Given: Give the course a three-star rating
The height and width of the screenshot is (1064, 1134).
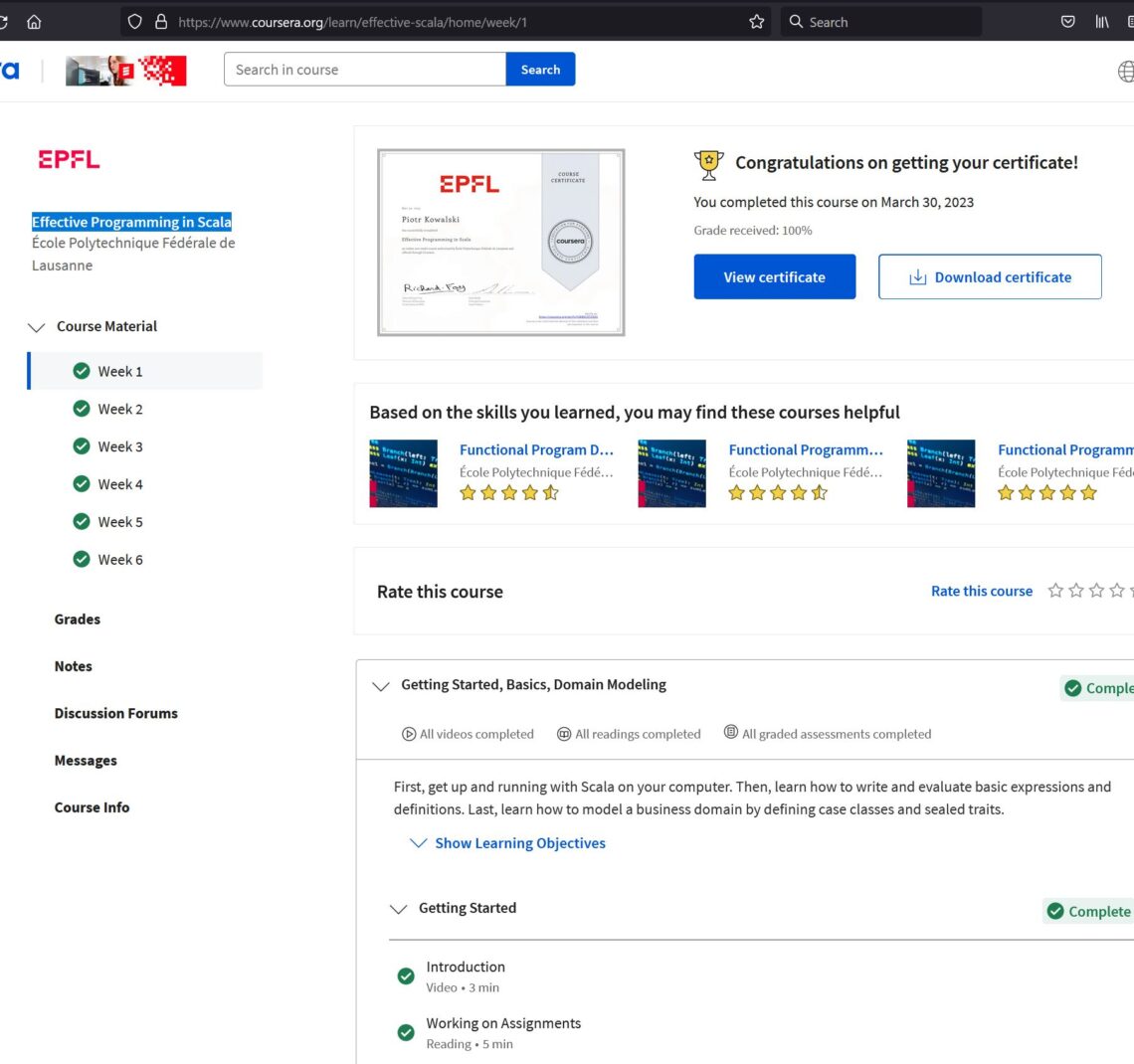Looking at the screenshot, I should 1096,591.
